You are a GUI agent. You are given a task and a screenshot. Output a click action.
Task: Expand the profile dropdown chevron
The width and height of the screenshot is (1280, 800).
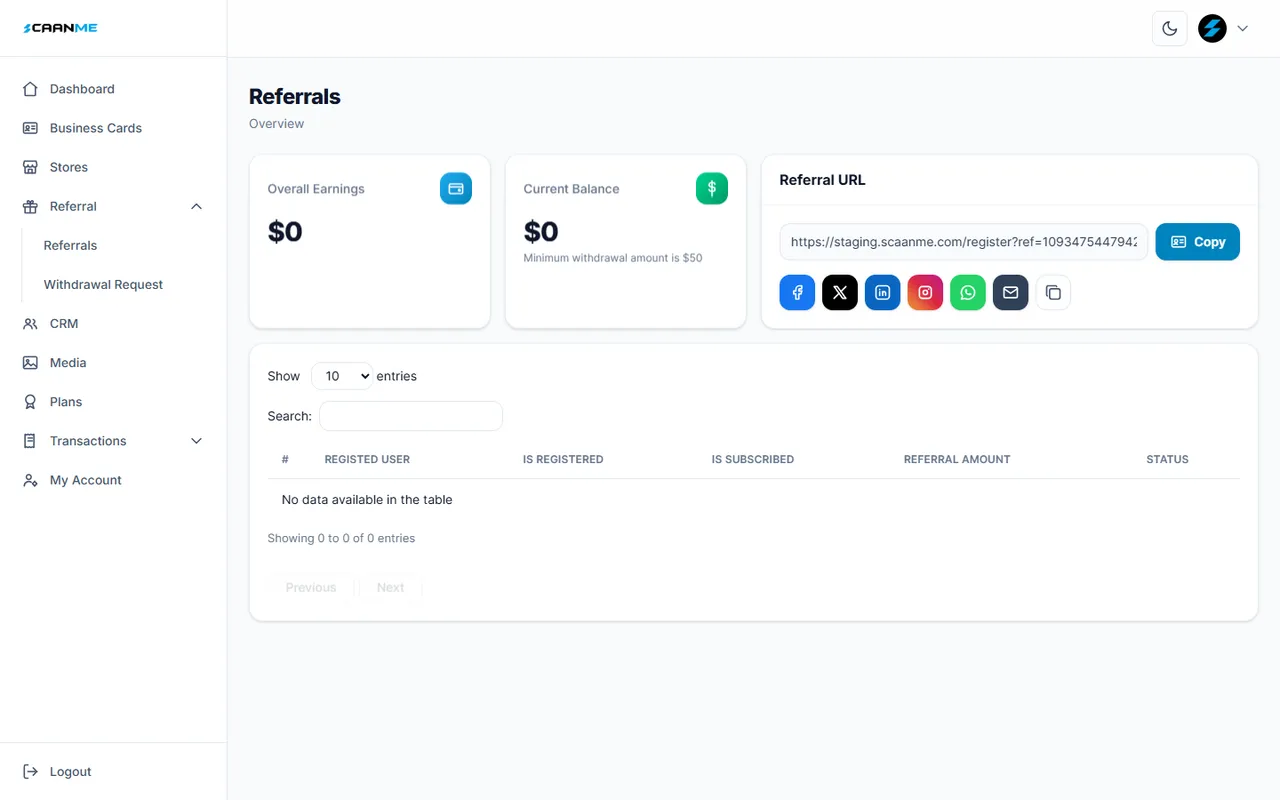(x=1243, y=28)
